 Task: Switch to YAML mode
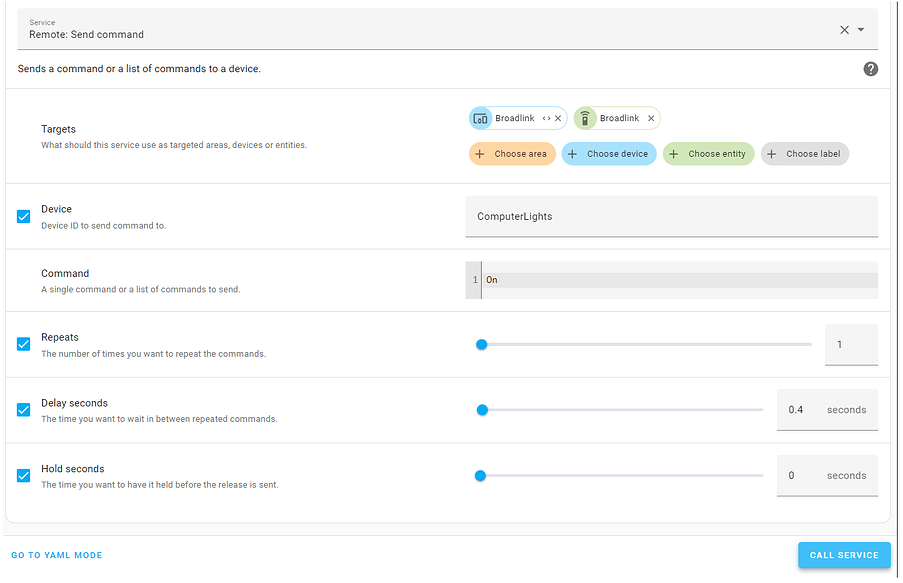pyautogui.click(x=57, y=555)
